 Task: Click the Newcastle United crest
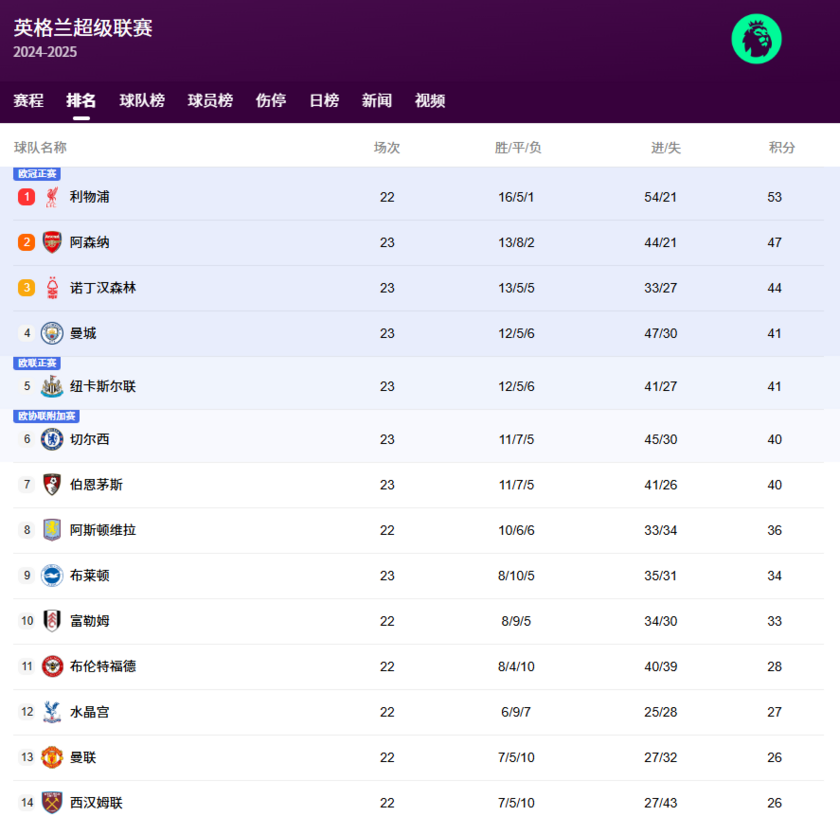pyautogui.click(x=51, y=386)
